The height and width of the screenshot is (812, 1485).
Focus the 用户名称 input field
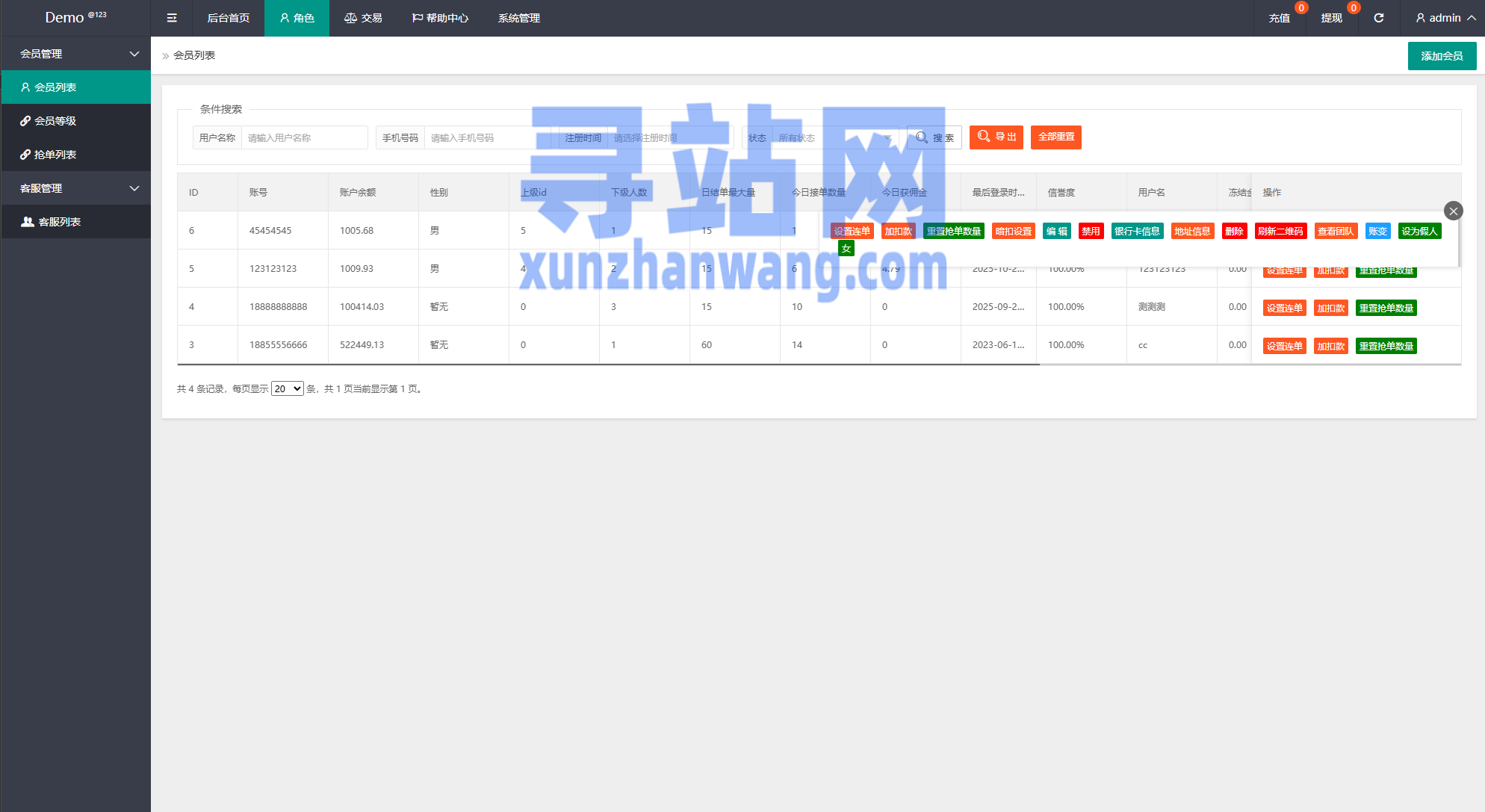(304, 137)
